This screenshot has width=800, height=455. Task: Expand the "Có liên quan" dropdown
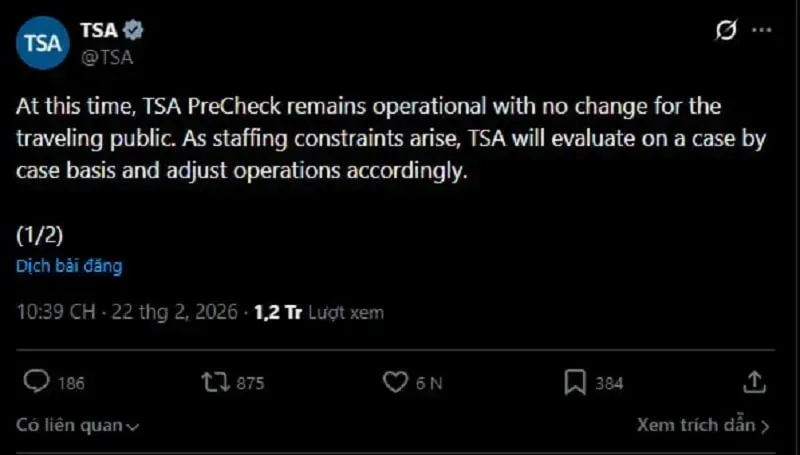[x=77, y=425]
